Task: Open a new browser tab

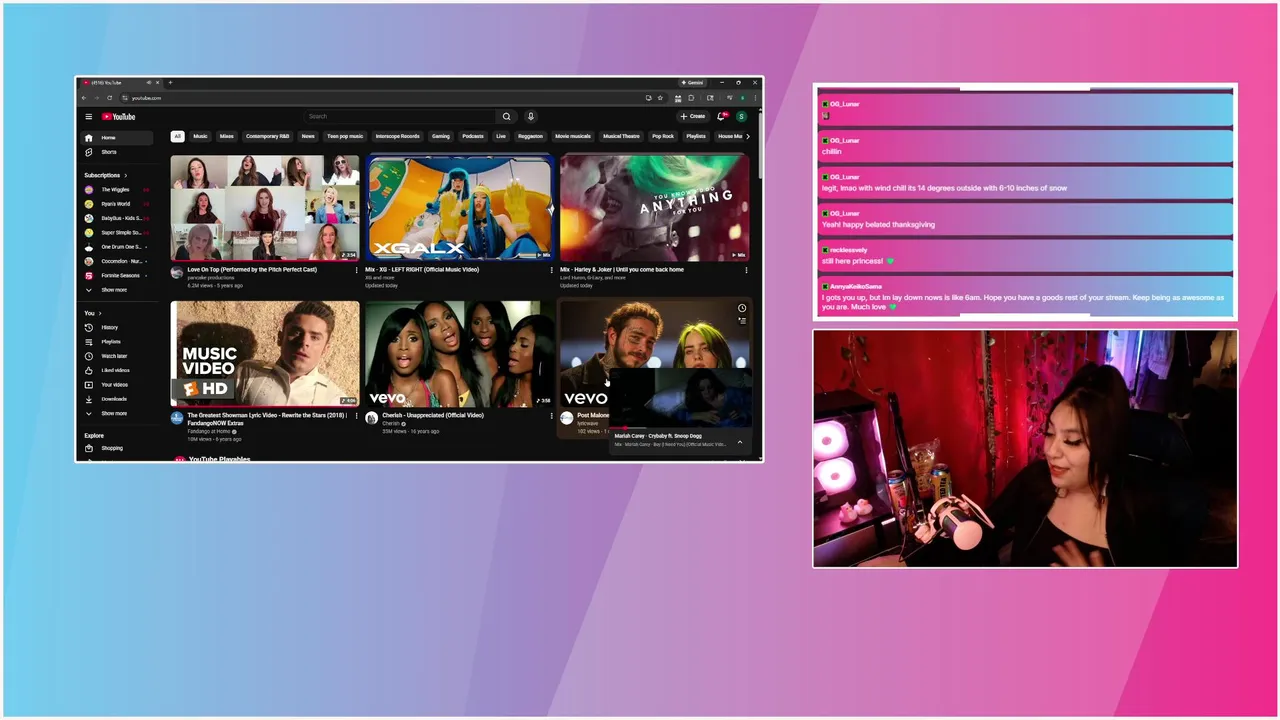Action: 170,83
